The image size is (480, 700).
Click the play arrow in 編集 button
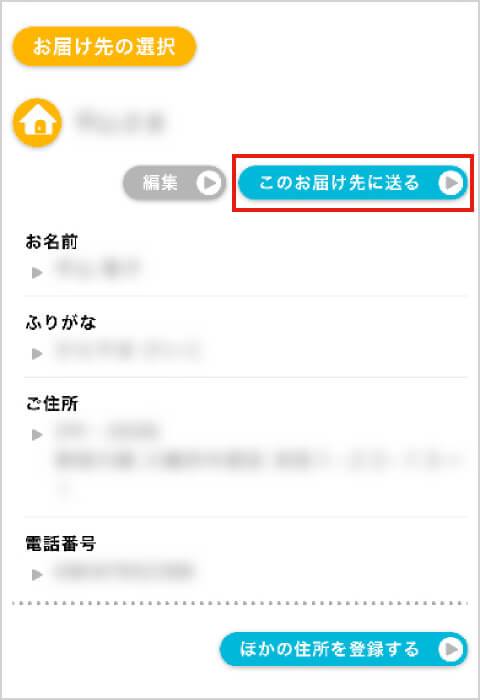coord(209,183)
